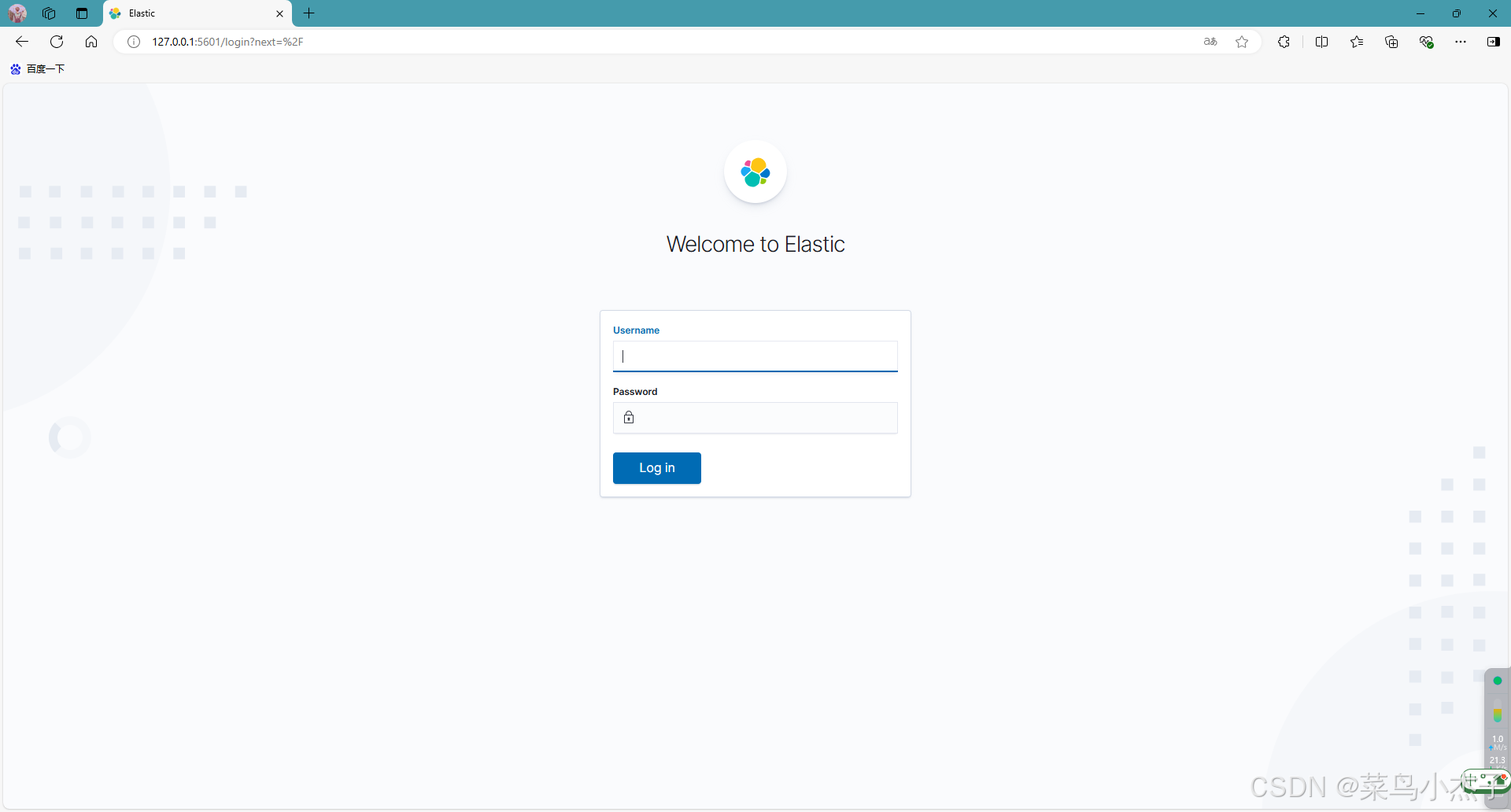
Task: Open a new tab with plus button
Action: pyautogui.click(x=309, y=13)
